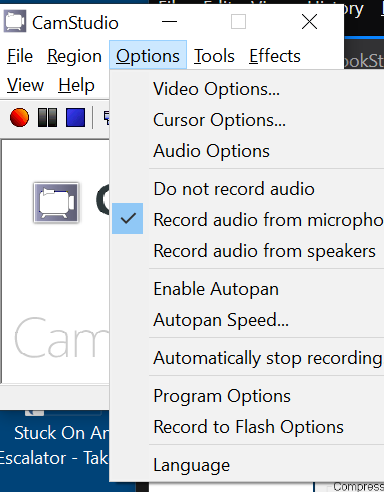The image size is (384, 492).
Task: Click the camera logo in main panel
Action: click(56, 203)
